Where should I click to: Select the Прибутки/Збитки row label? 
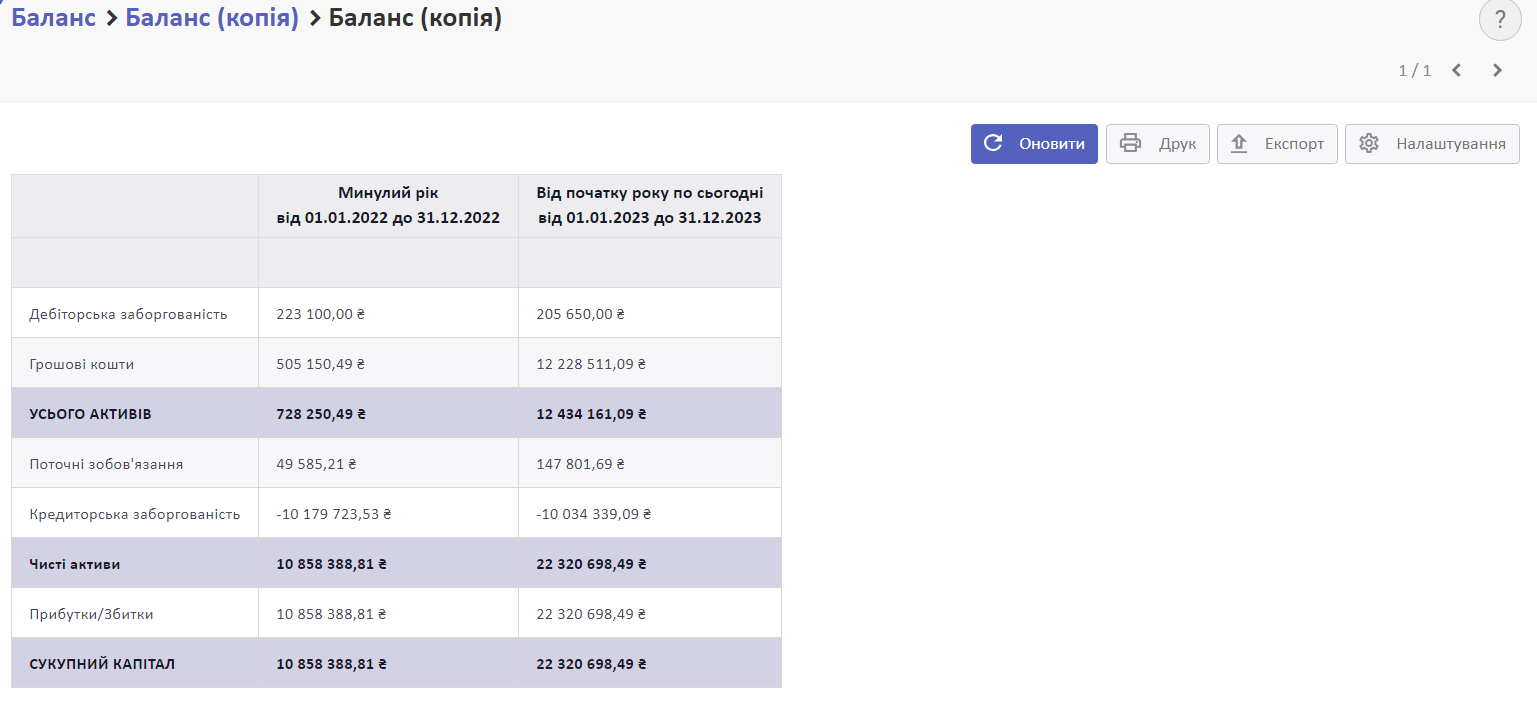point(92,614)
